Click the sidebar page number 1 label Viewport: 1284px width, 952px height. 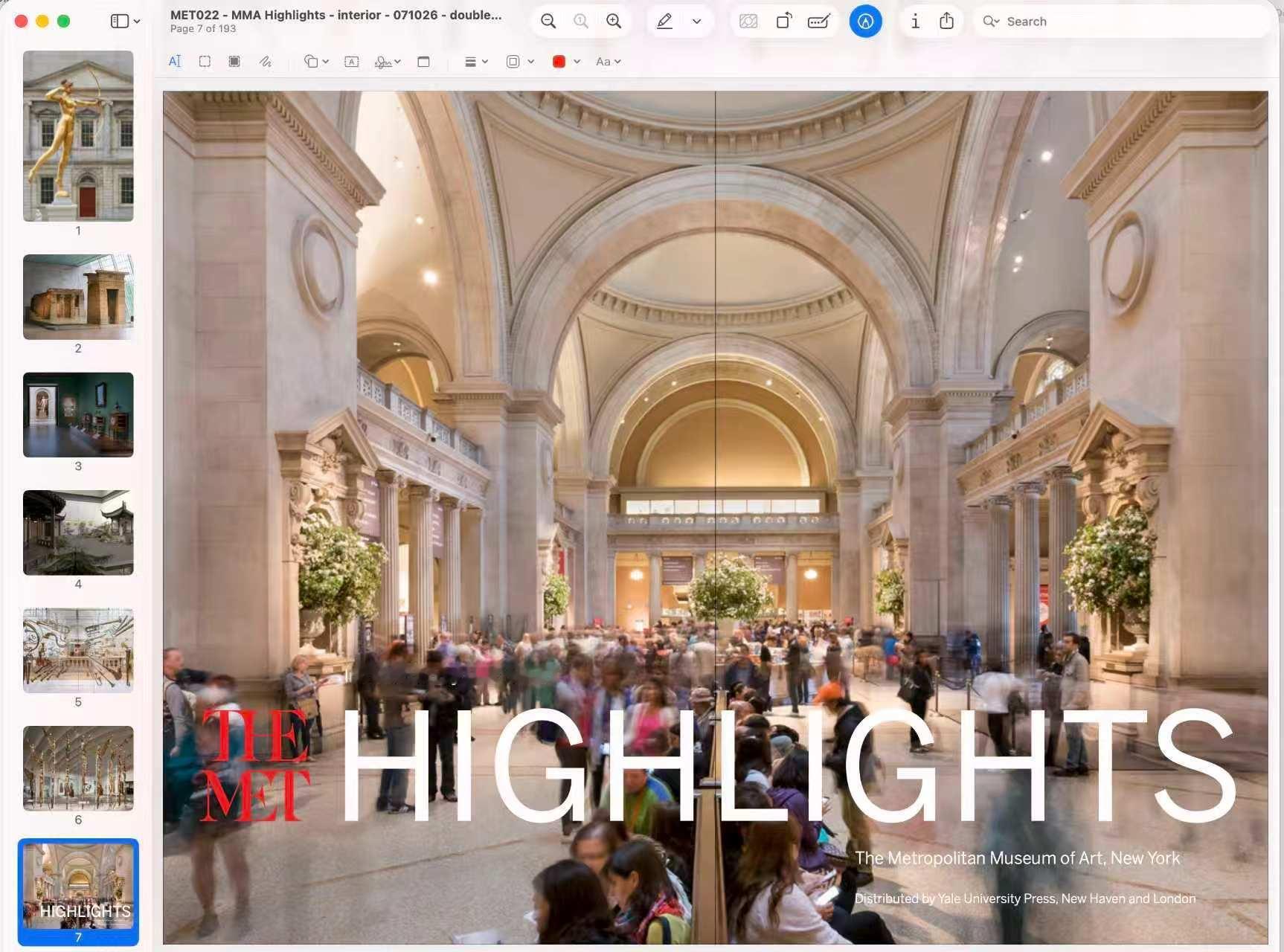click(x=78, y=231)
